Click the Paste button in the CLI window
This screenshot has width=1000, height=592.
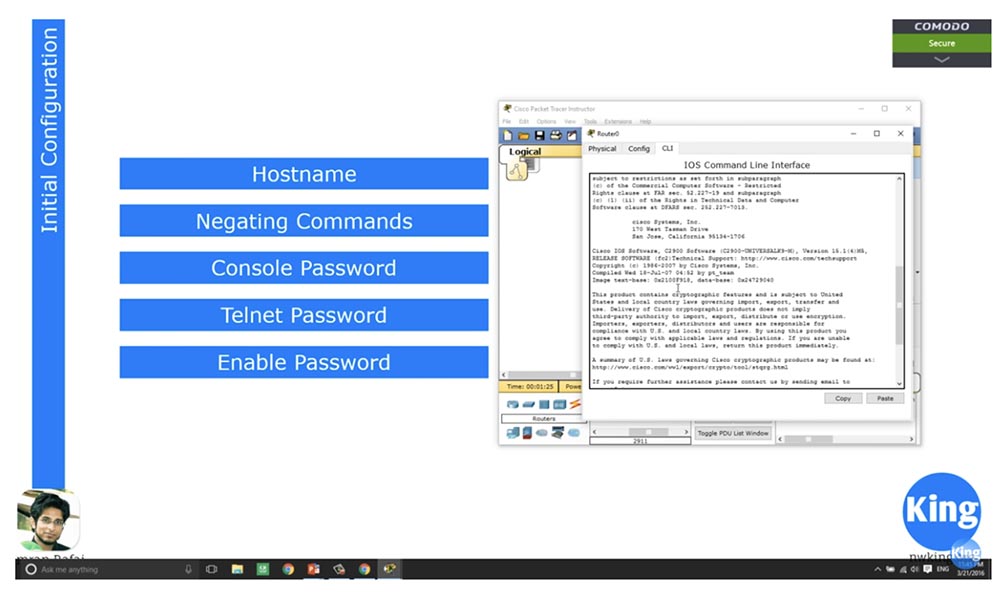click(x=885, y=398)
